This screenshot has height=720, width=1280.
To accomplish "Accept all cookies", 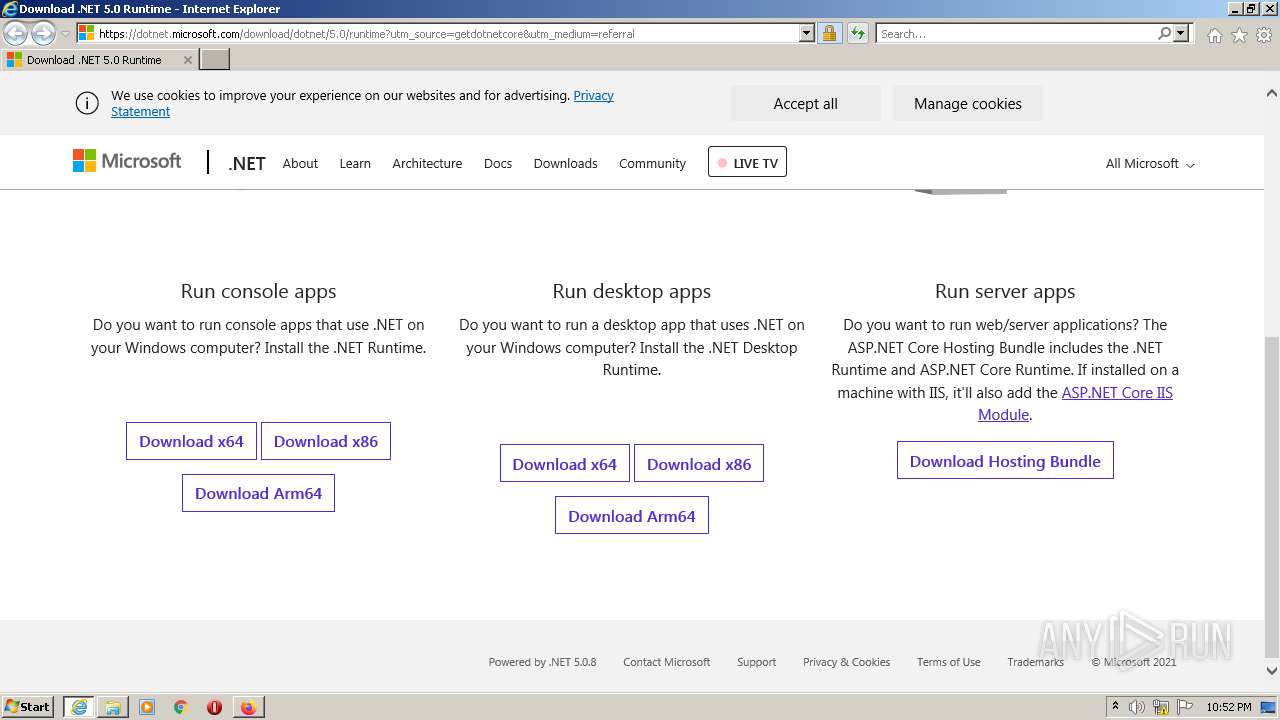I will click(x=805, y=103).
